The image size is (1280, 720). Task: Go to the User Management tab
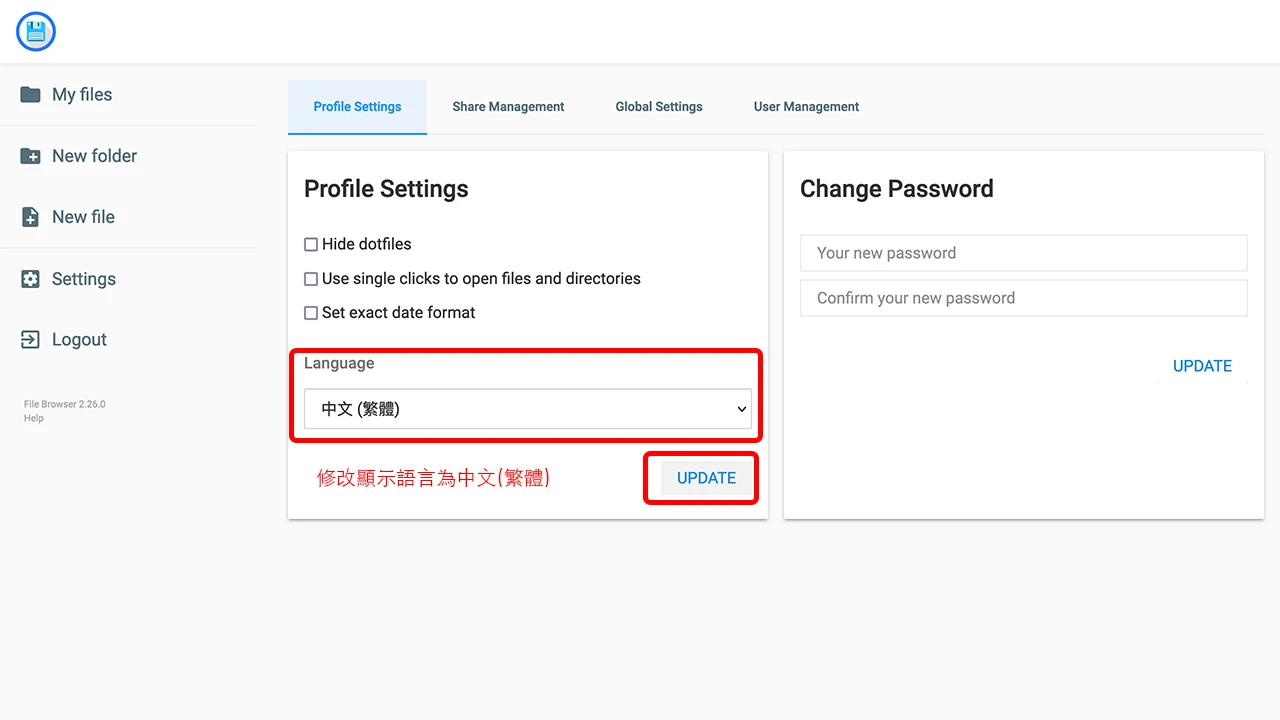pos(806,106)
